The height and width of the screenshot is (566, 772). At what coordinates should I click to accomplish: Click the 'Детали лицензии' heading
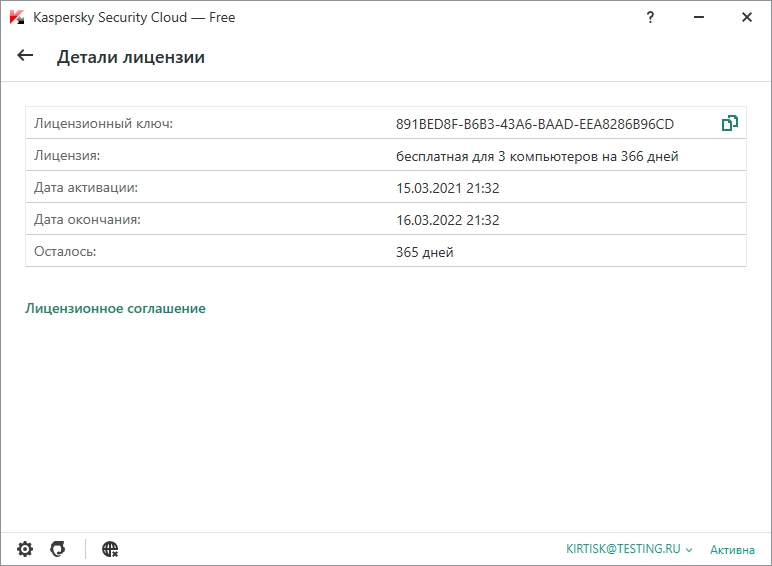130,57
